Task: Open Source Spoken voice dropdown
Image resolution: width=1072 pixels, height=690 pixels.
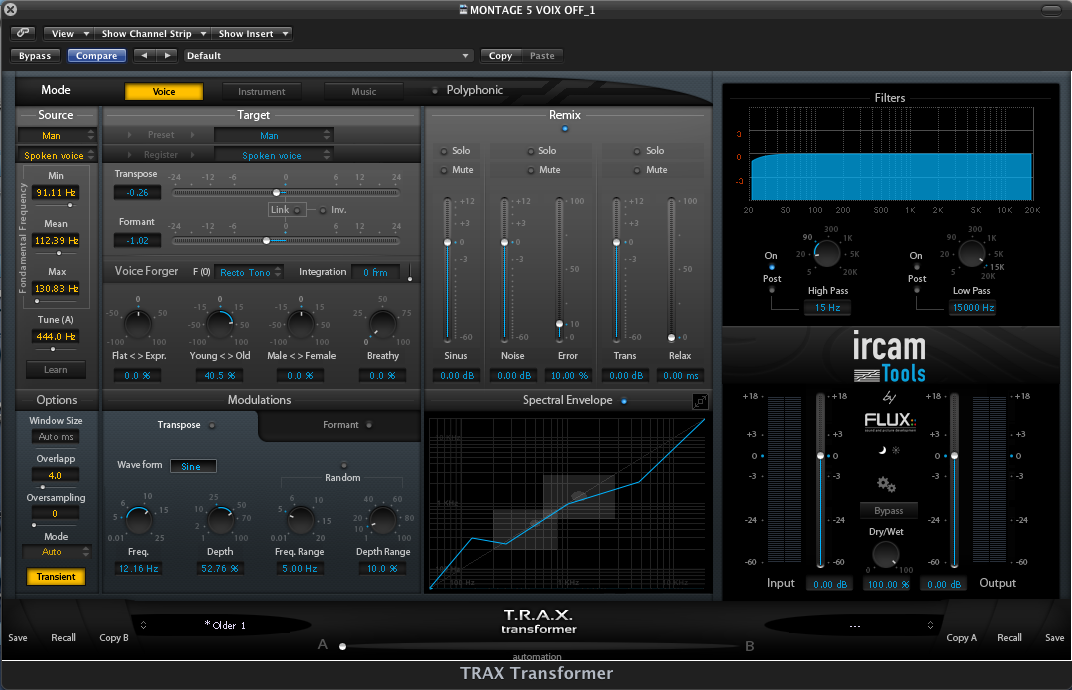Action: click(57, 155)
